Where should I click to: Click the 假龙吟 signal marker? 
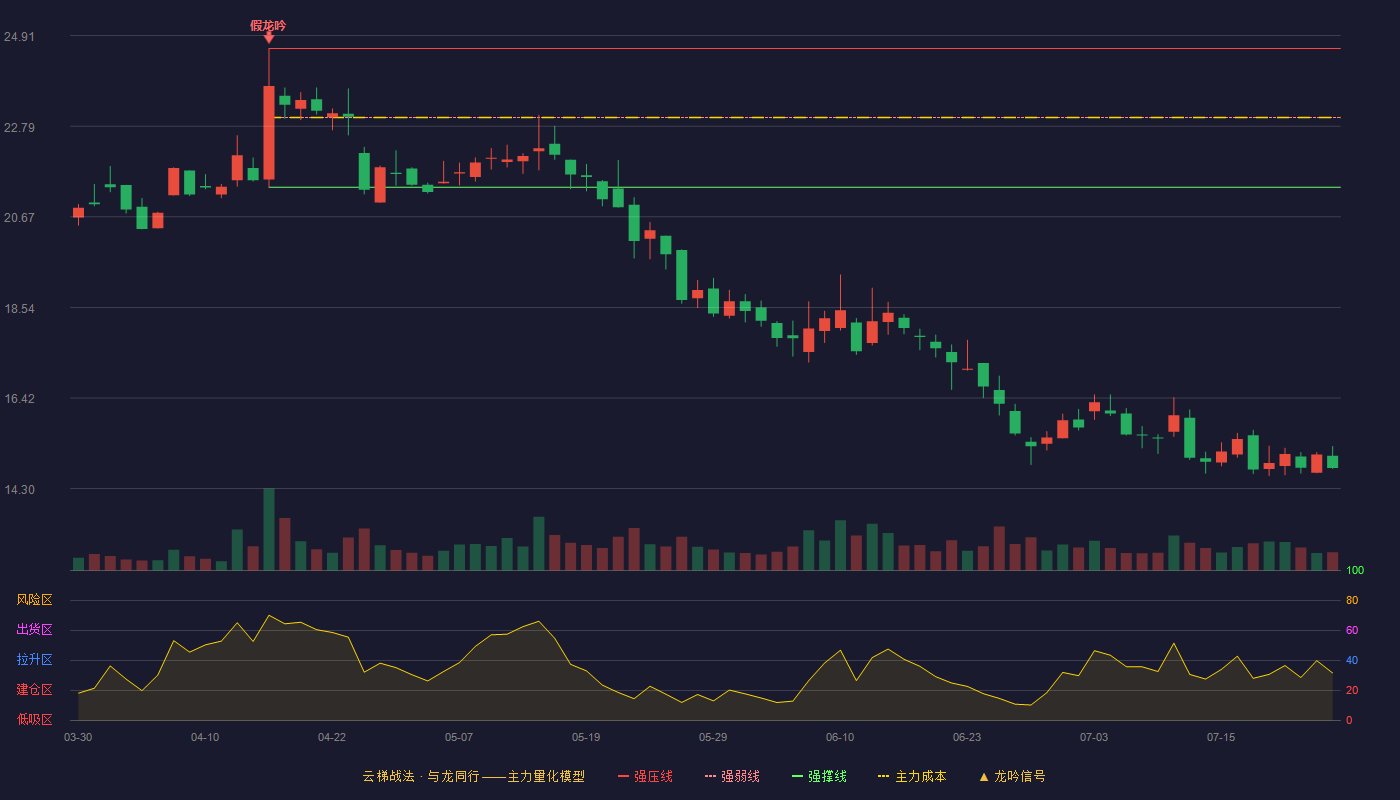268,26
